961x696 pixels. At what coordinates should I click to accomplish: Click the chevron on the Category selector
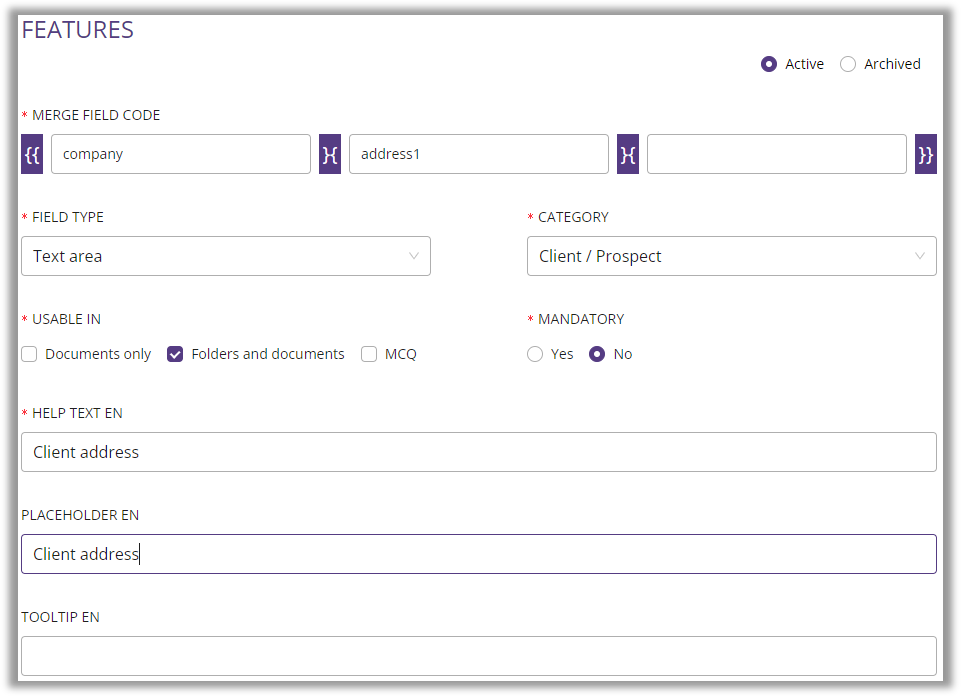(919, 256)
